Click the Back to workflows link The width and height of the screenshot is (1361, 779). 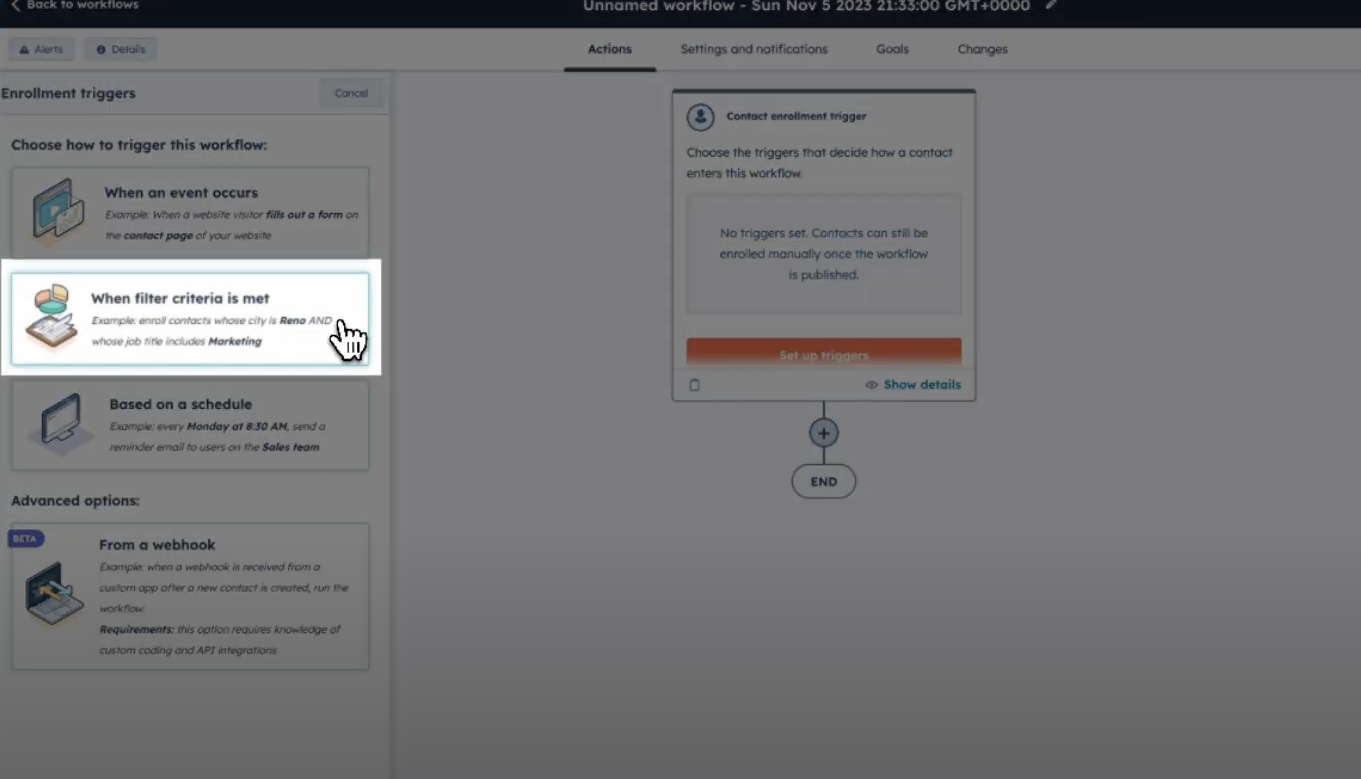pyautogui.click(x=74, y=5)
